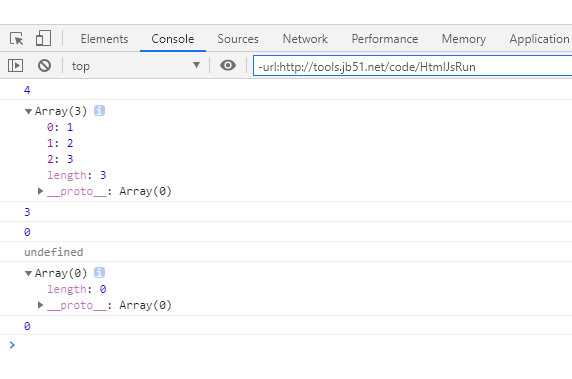The image size is (572, 379).
Task: Show the console sidebar panel icon
Action: [x=15, y=66]
